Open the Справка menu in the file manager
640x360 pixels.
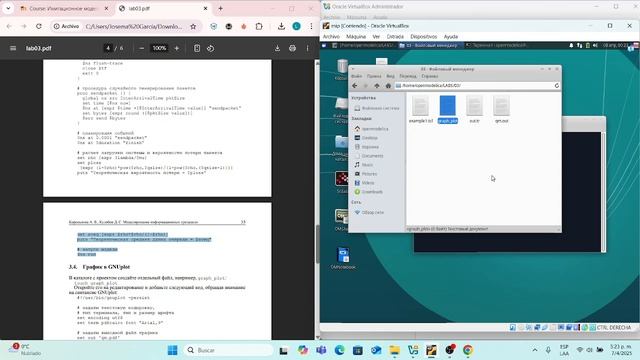(x=429, y=76)
